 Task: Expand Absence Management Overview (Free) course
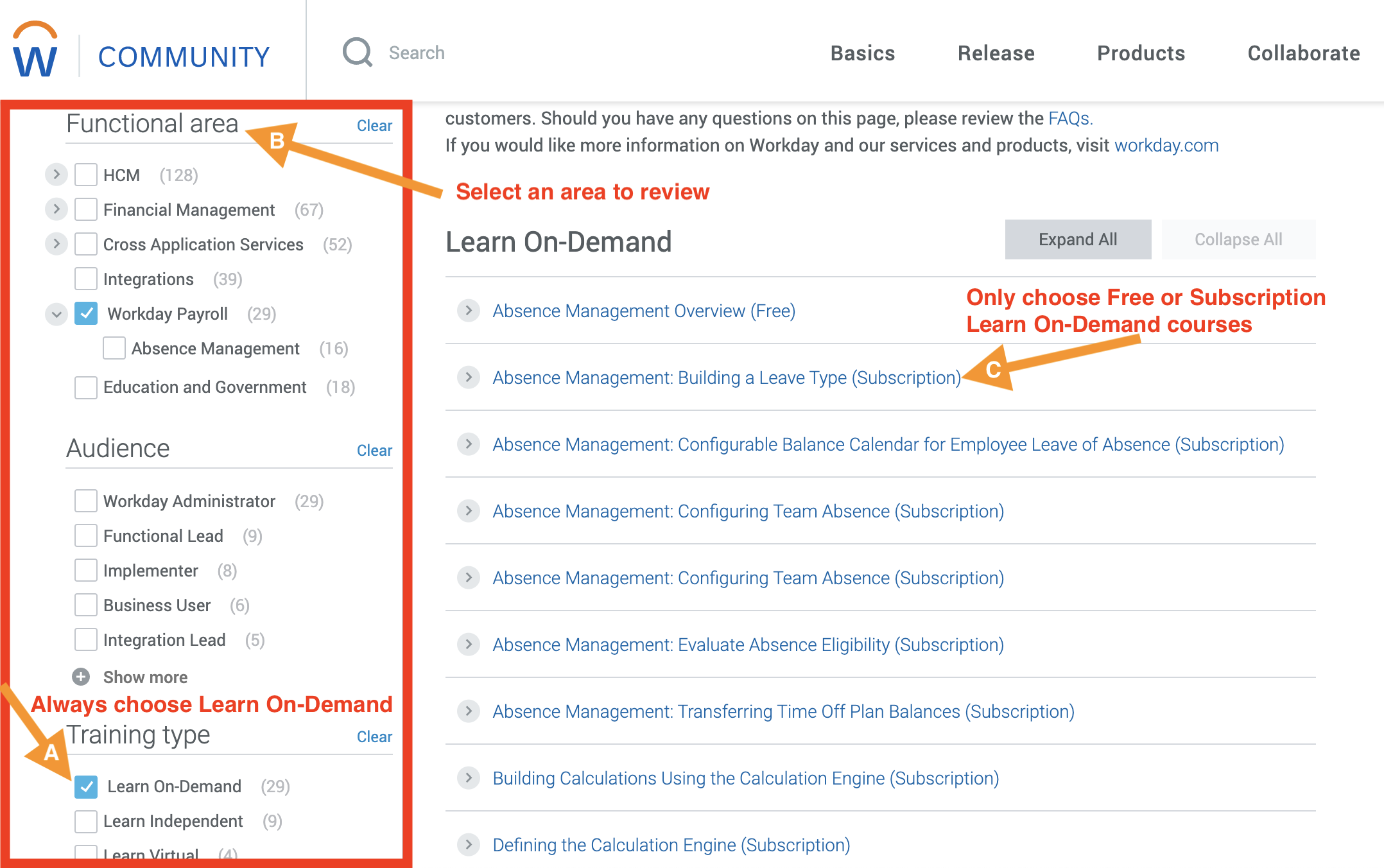(469, 311)
